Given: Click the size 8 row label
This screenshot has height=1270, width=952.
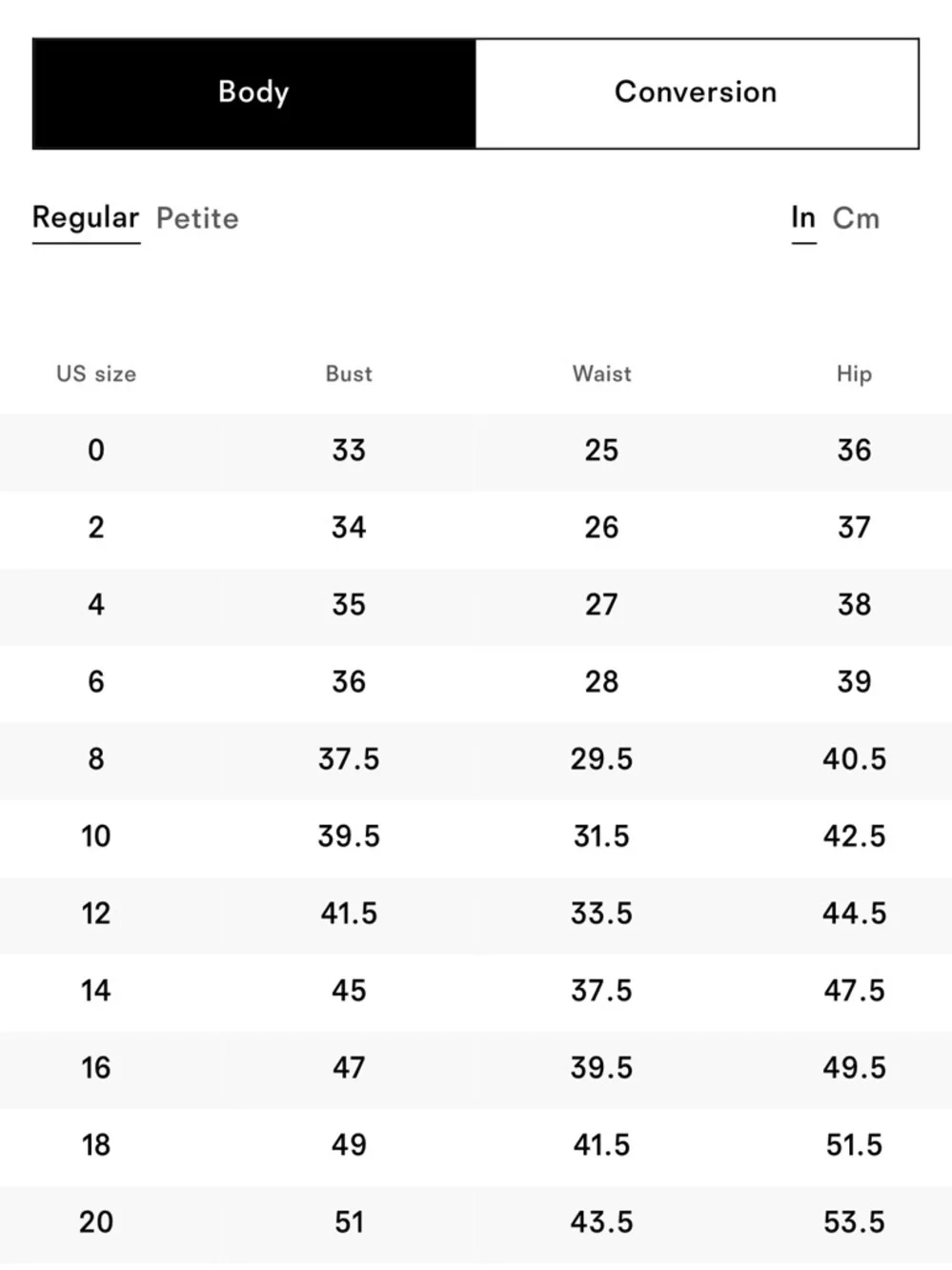Looking at the screenshot, I should pos(96,759).
